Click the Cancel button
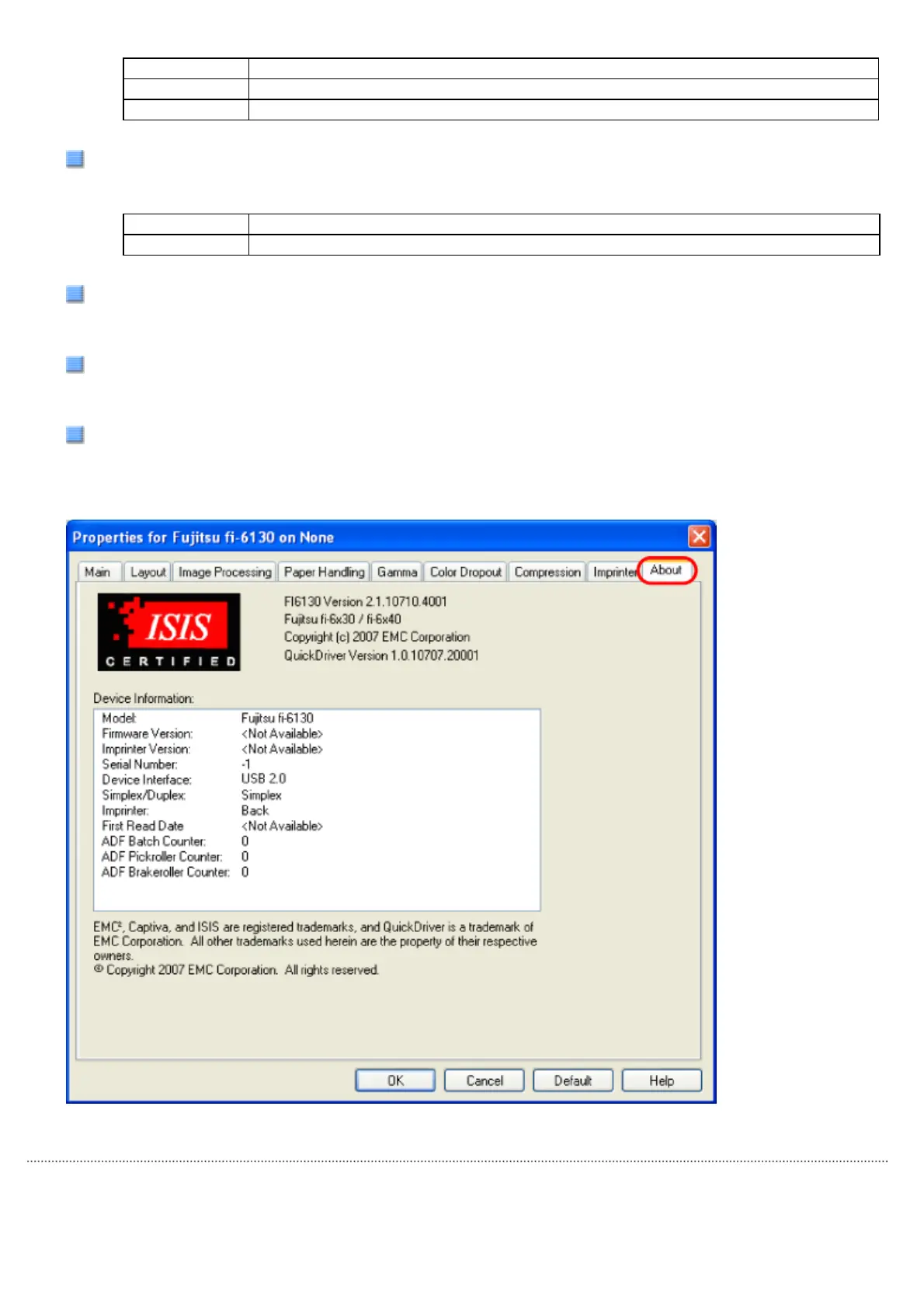Screen dimensions: 924x1308 pos(485,1080)
